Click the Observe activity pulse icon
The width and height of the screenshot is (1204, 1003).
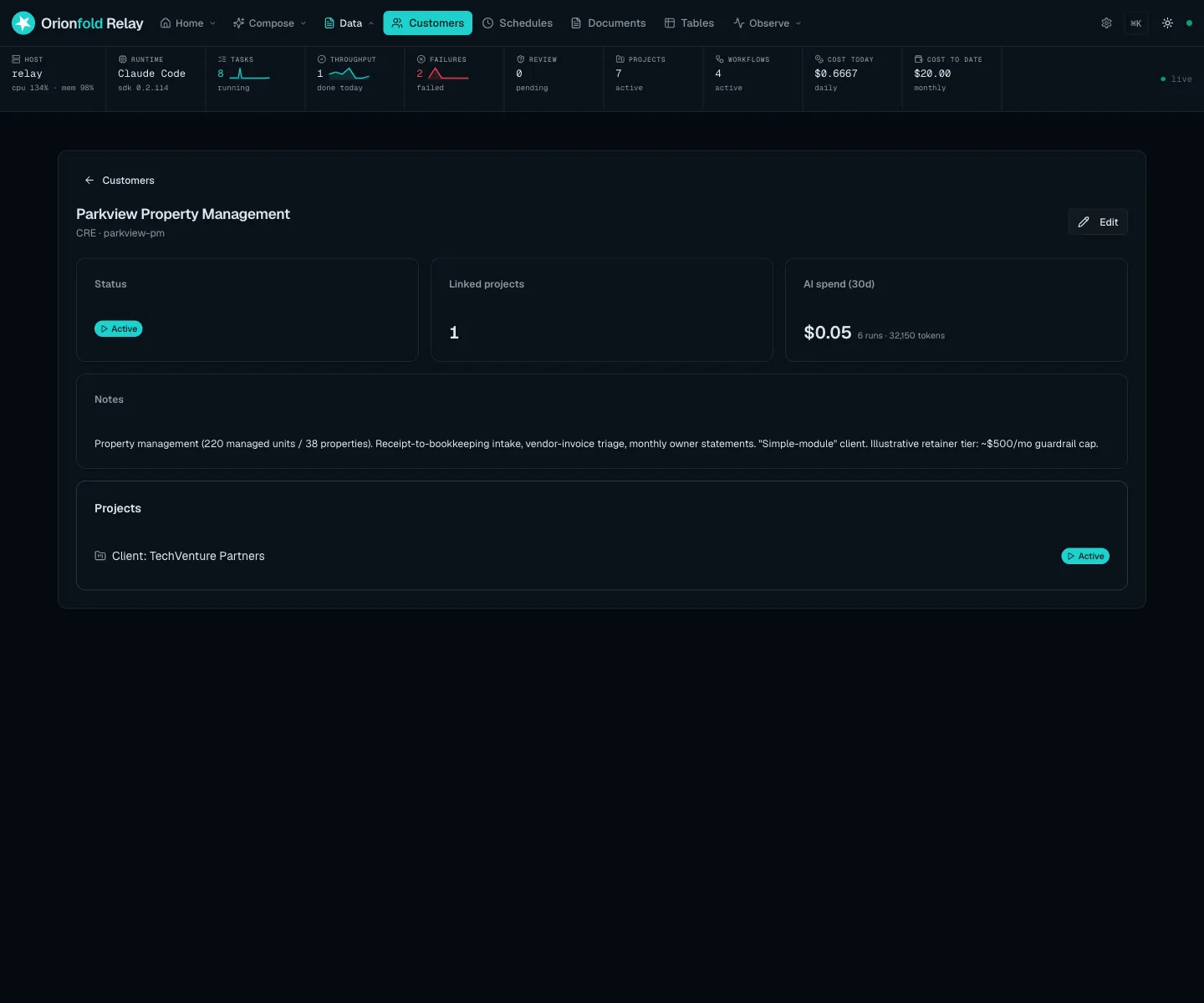pos(739,23)
